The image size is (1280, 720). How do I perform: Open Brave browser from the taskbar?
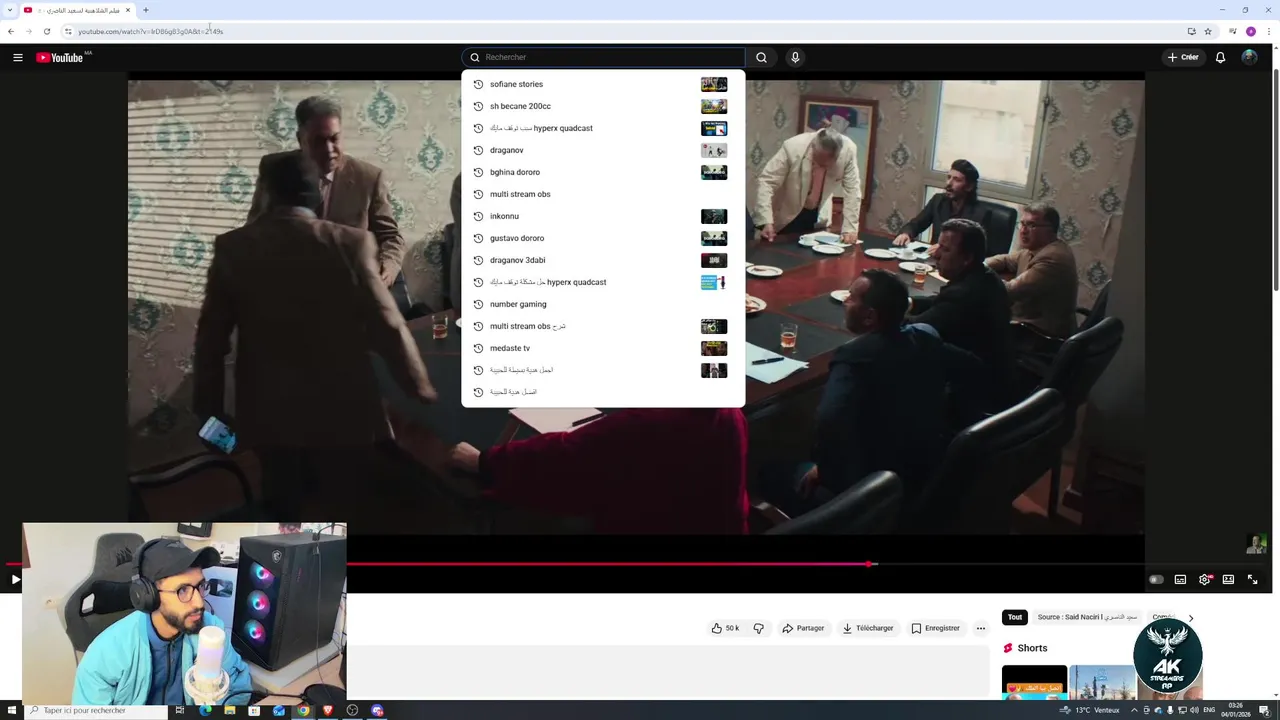pyautogui.click(x=327, y=710)
